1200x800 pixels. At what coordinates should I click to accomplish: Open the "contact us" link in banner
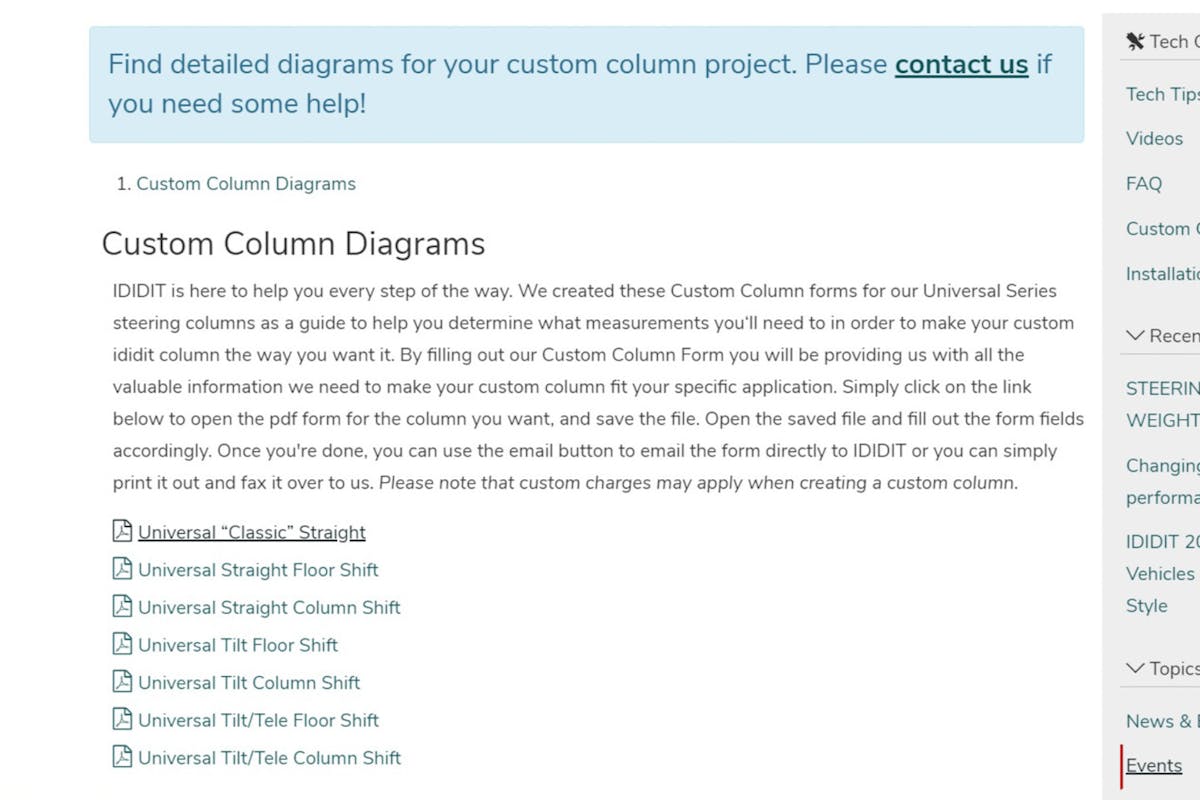click(x=961, y=64)
